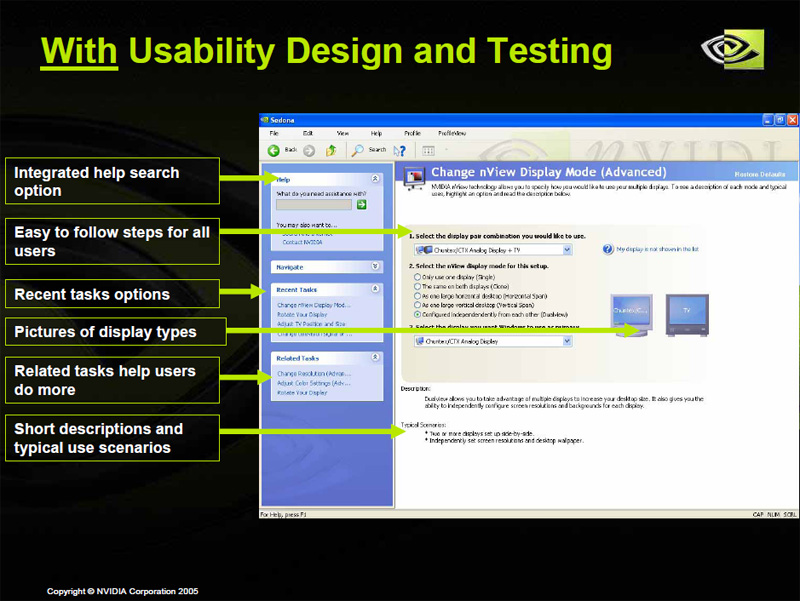Click the What's This help cursor icon
The image size is (800, 601).
(400, 151)
